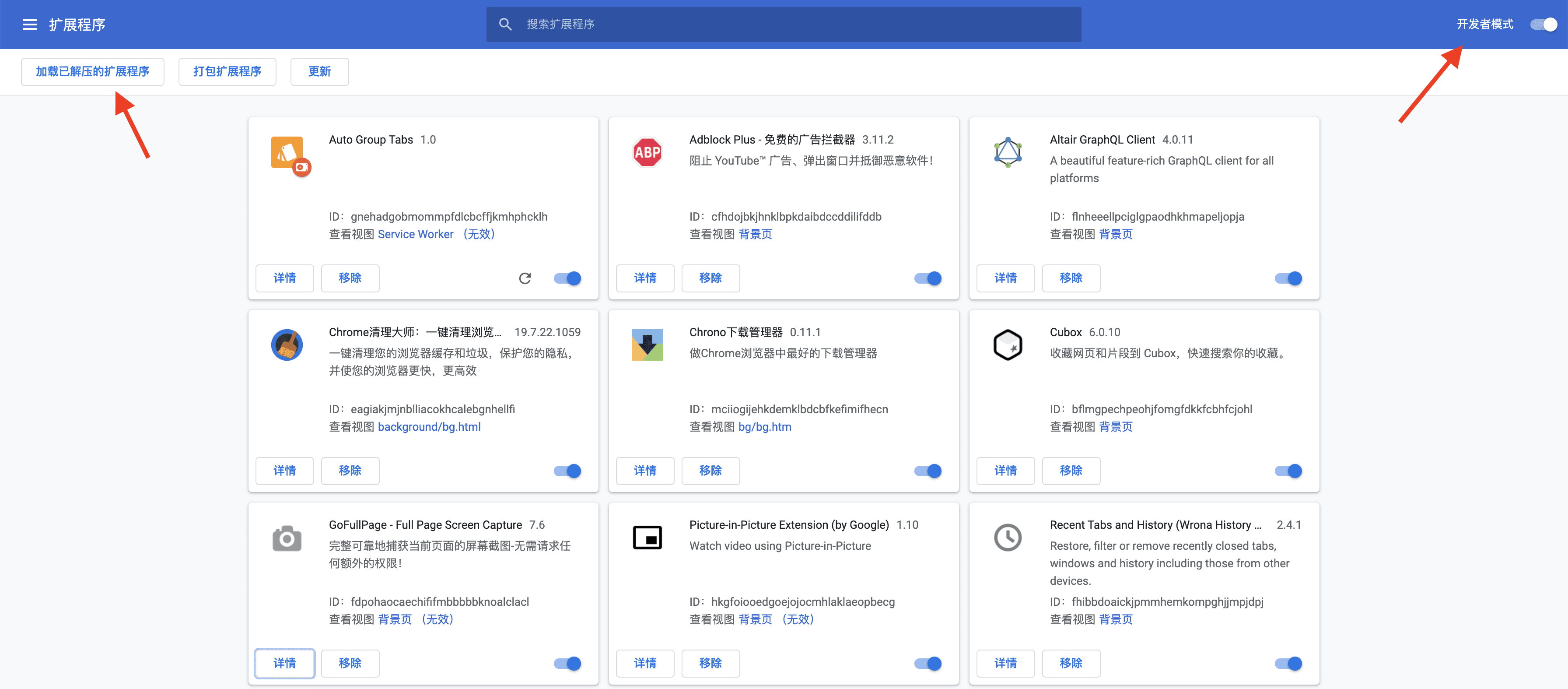Click Auto Group Tabs ID gnehadgobmommpfdlcbcffjkmhphcklh
1568x689 pixels.
tap(448, 217)
